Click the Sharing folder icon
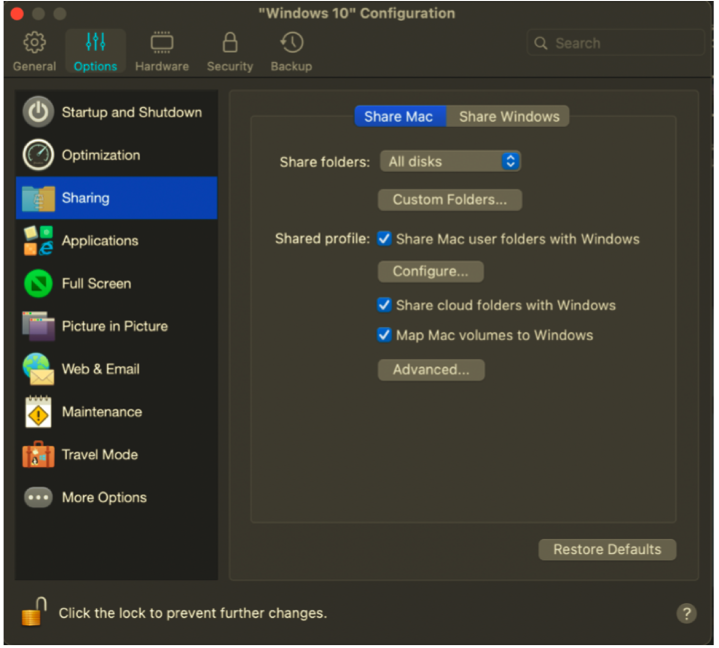This screenshot has height=648, width=719. point(38,198)
